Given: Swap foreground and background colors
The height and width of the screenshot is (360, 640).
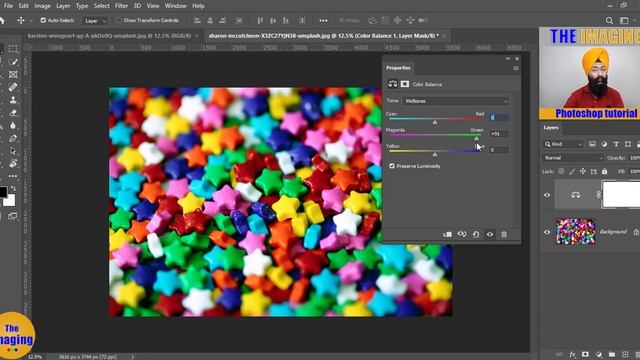Looking at the screenshot, I should point(13,188).
